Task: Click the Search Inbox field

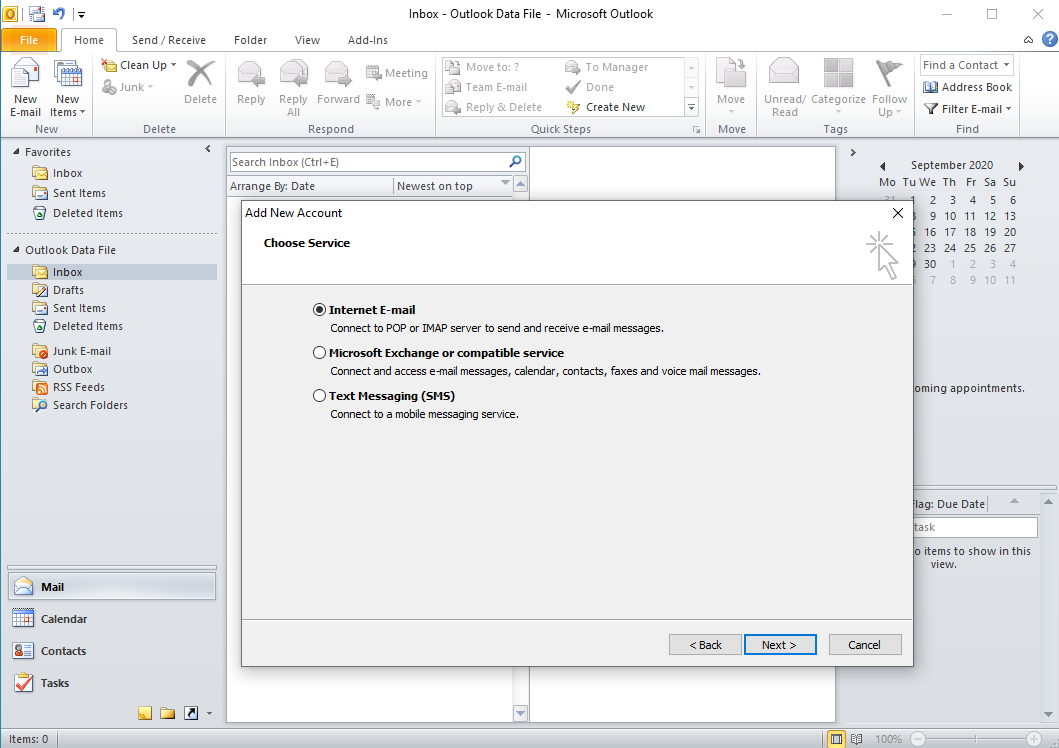Action: (377, 162)
